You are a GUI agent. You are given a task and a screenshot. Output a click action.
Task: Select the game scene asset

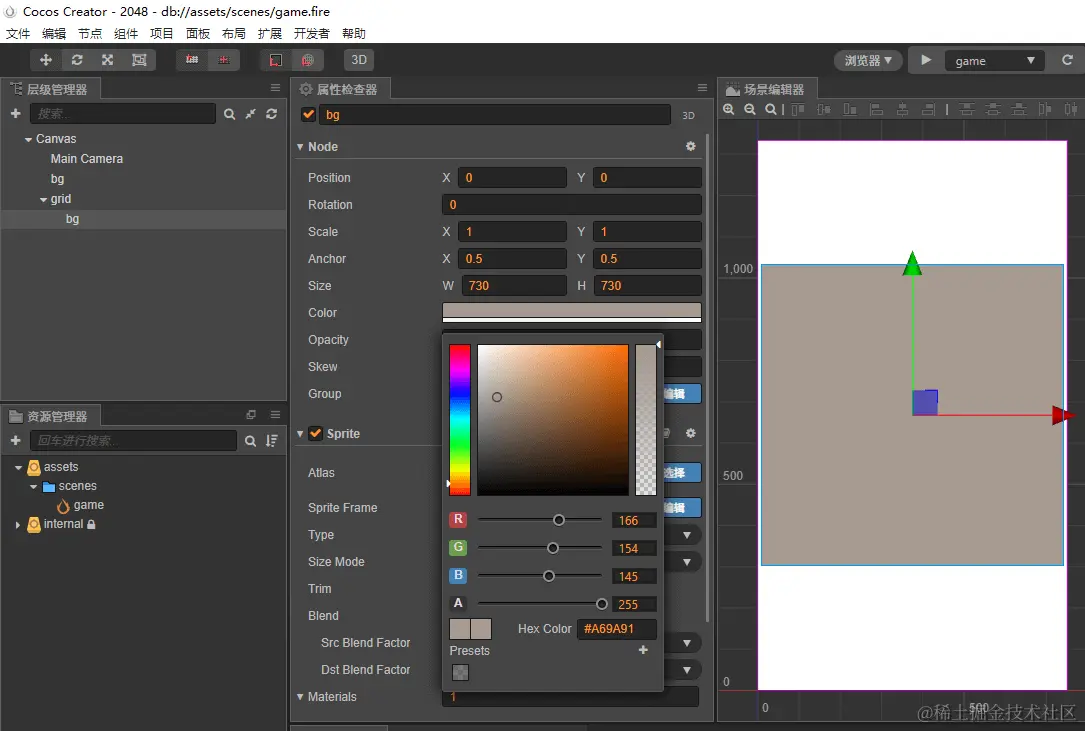(x=89, y=505)
